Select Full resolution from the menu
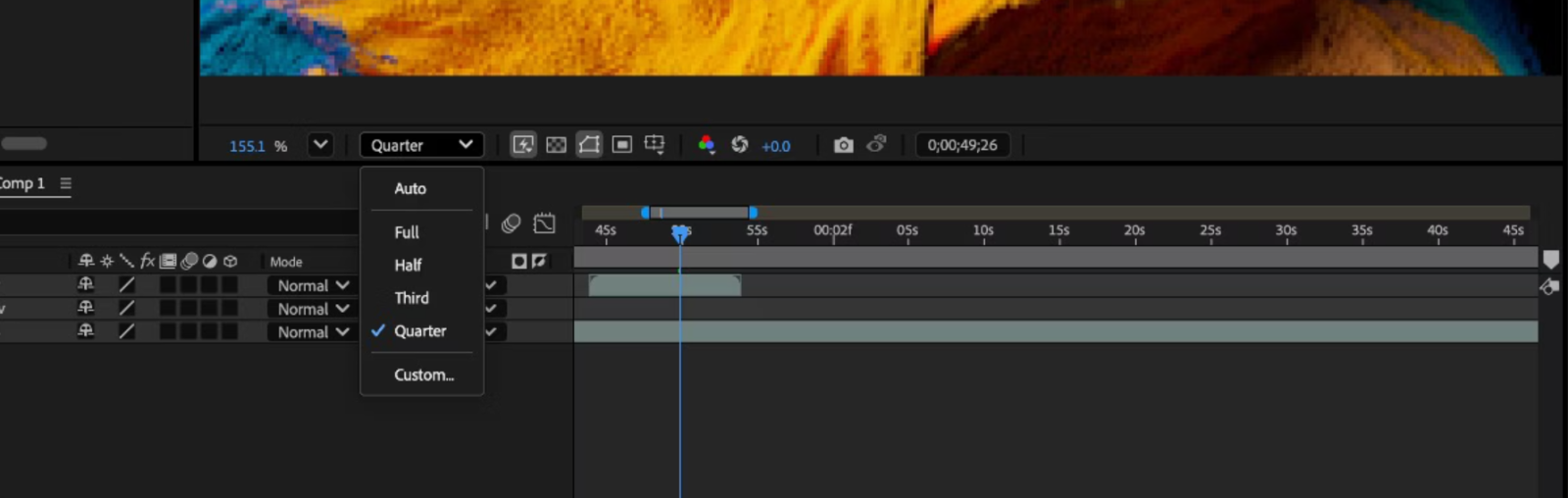 (x=407, y=232)
